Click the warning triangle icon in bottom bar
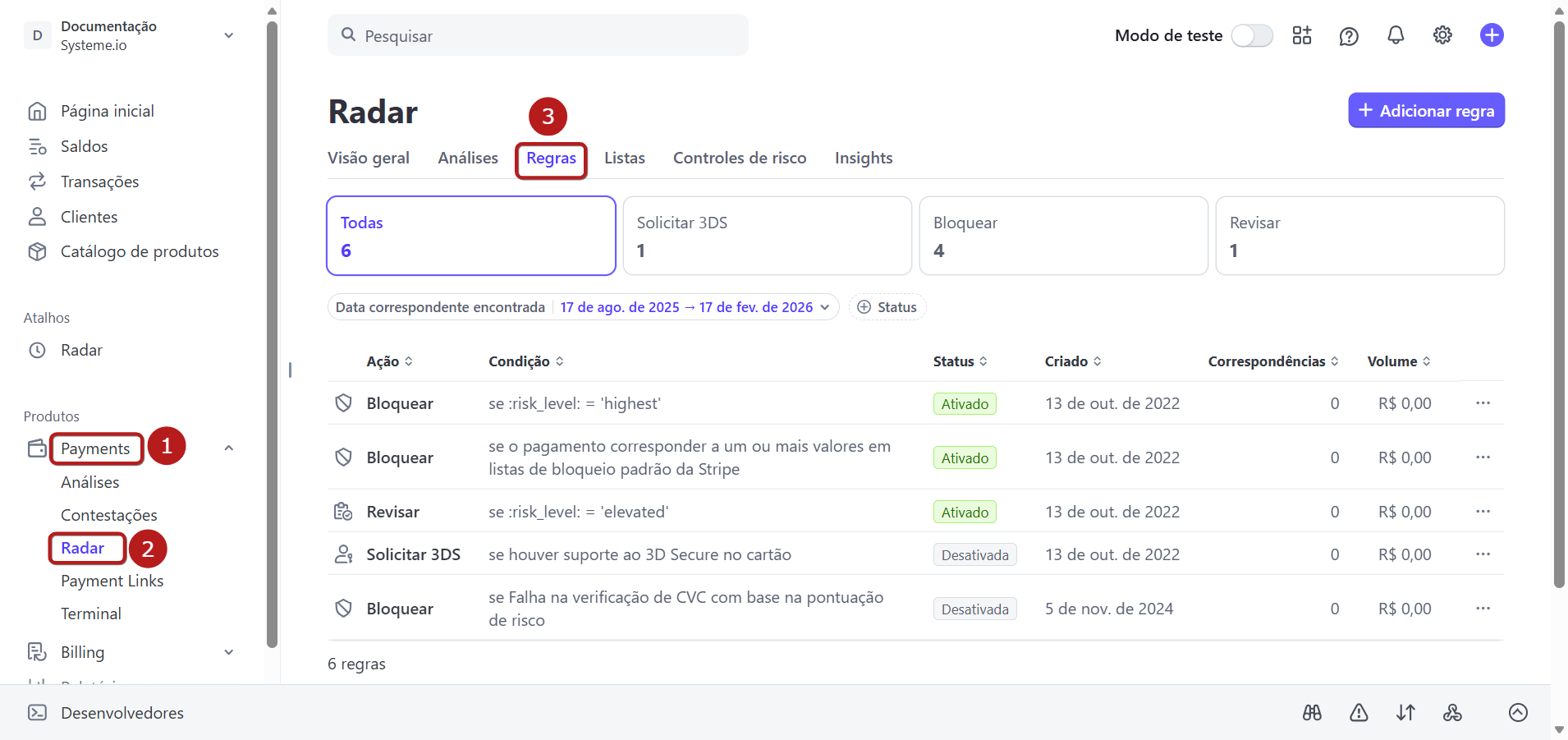The height and width of the screenshot is (740, 1568). 1359,713
